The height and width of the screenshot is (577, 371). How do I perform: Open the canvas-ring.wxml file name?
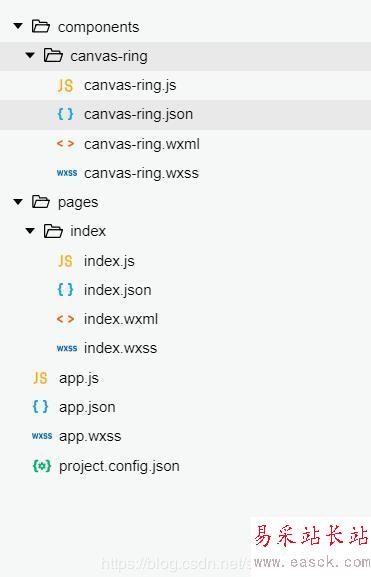[142, 144]
